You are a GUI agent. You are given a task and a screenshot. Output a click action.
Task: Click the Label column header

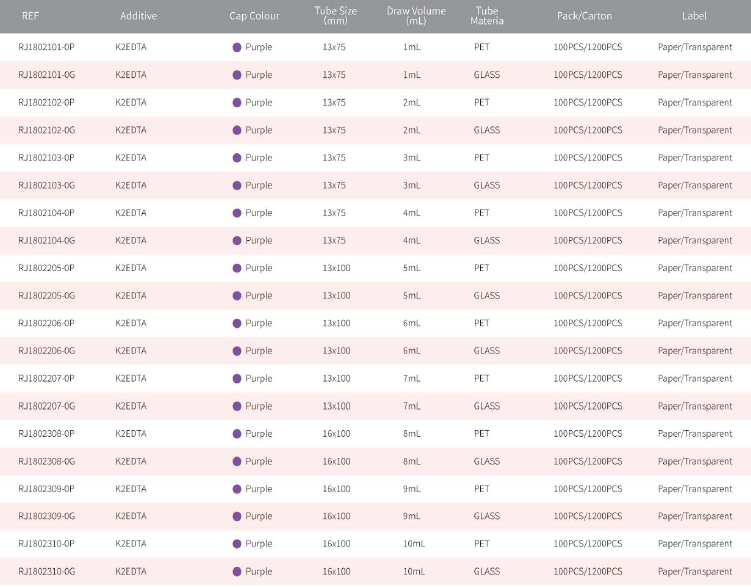click(694, 16)
